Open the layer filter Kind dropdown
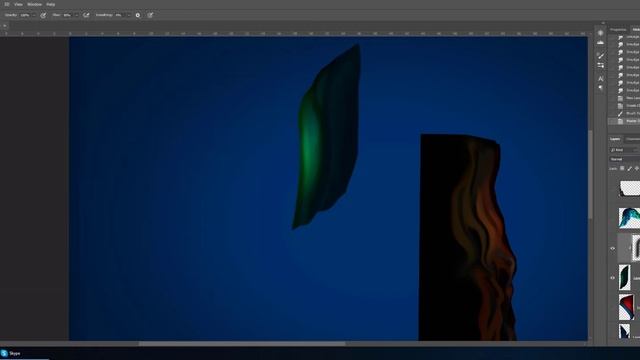640x360 pixels. tap(624, 150)
